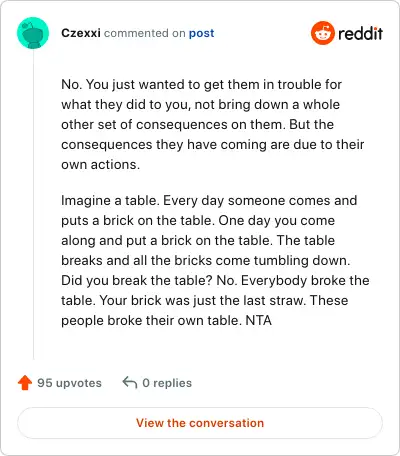
Task: Click the line "own actions."
Action: coord(100,164)
